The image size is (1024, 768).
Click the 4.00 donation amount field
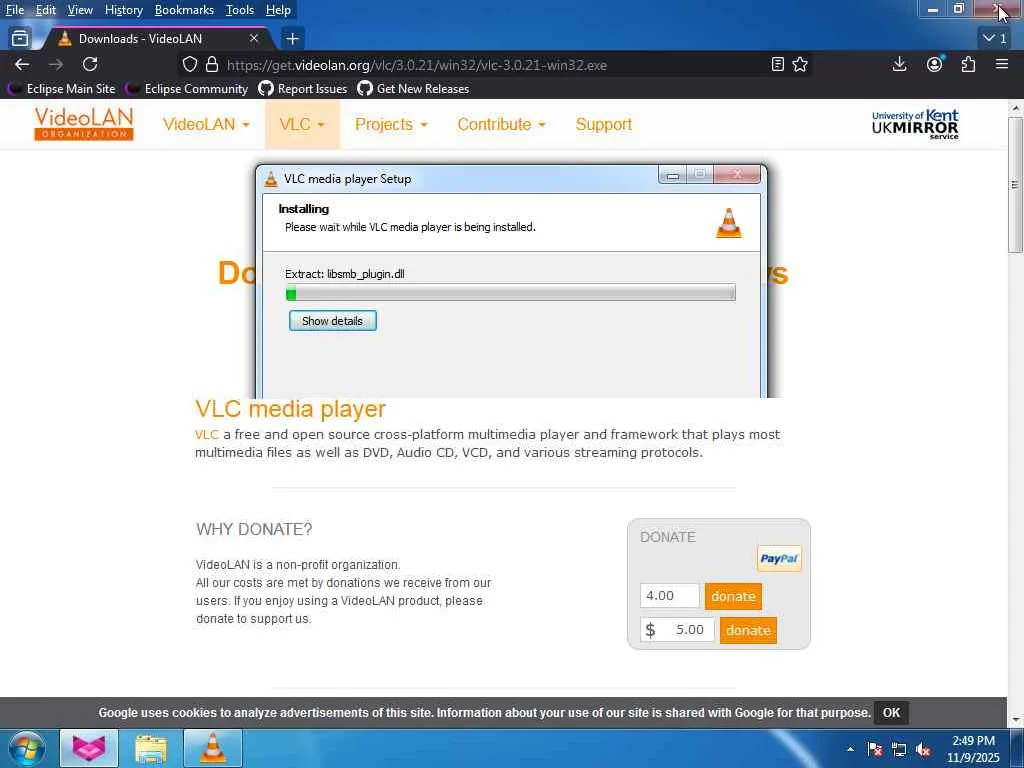pyautogui.click(x=669, y=596)
